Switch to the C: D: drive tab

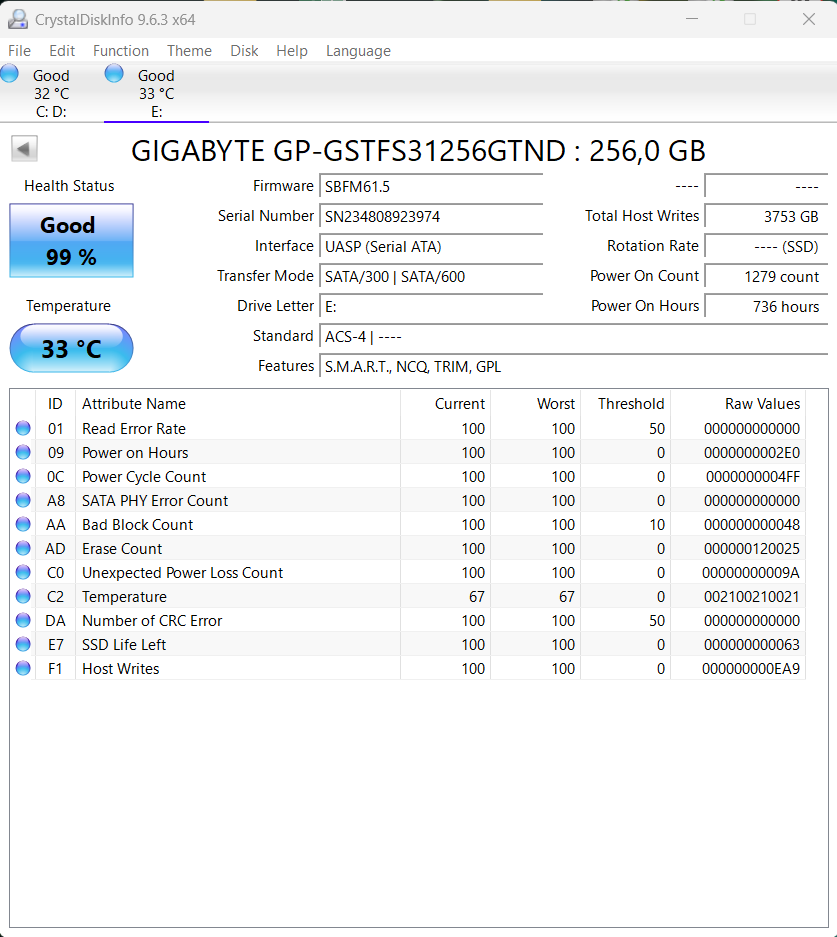coord(50,92)
